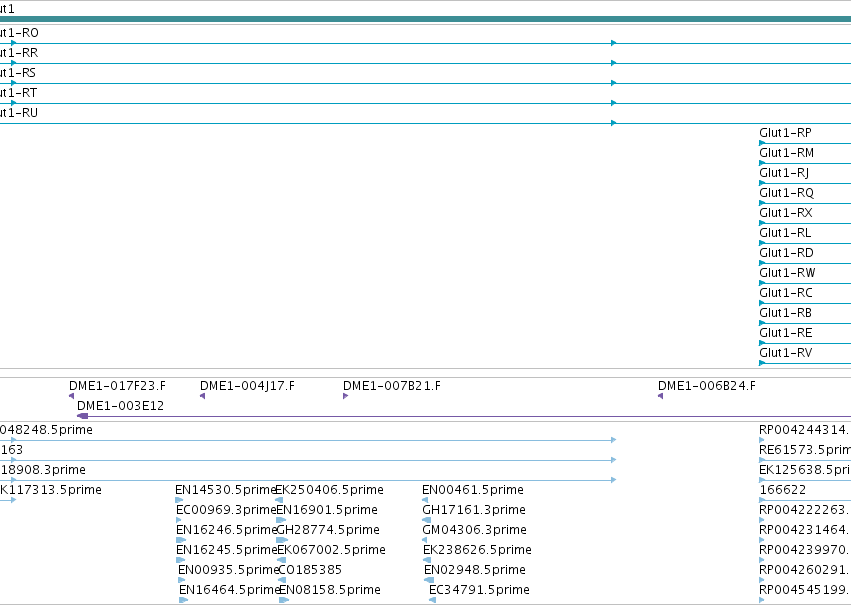Click the EK250406.5prime EST label
The image size is (851, 605).
tap(329, 490)
